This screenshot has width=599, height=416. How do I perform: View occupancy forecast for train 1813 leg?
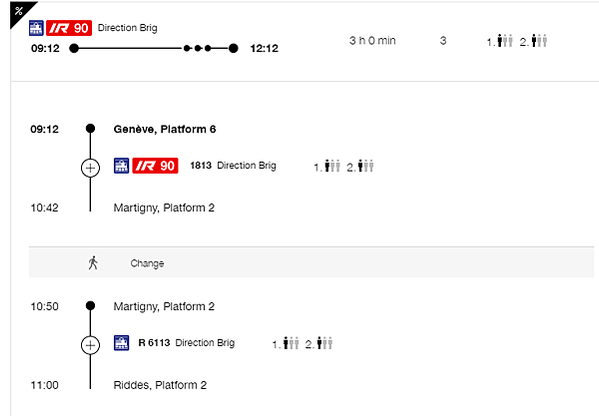coord(344,166)
